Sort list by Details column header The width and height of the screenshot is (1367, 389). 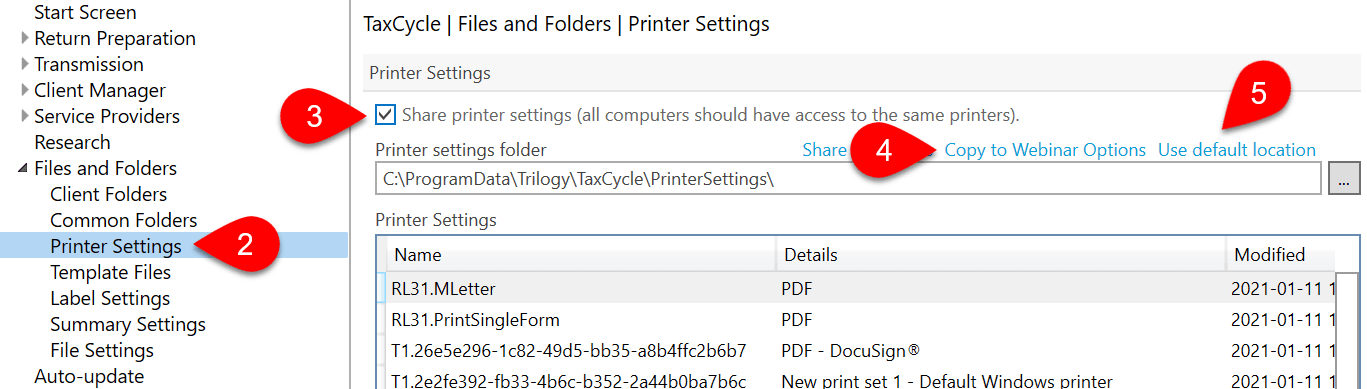1001,255
